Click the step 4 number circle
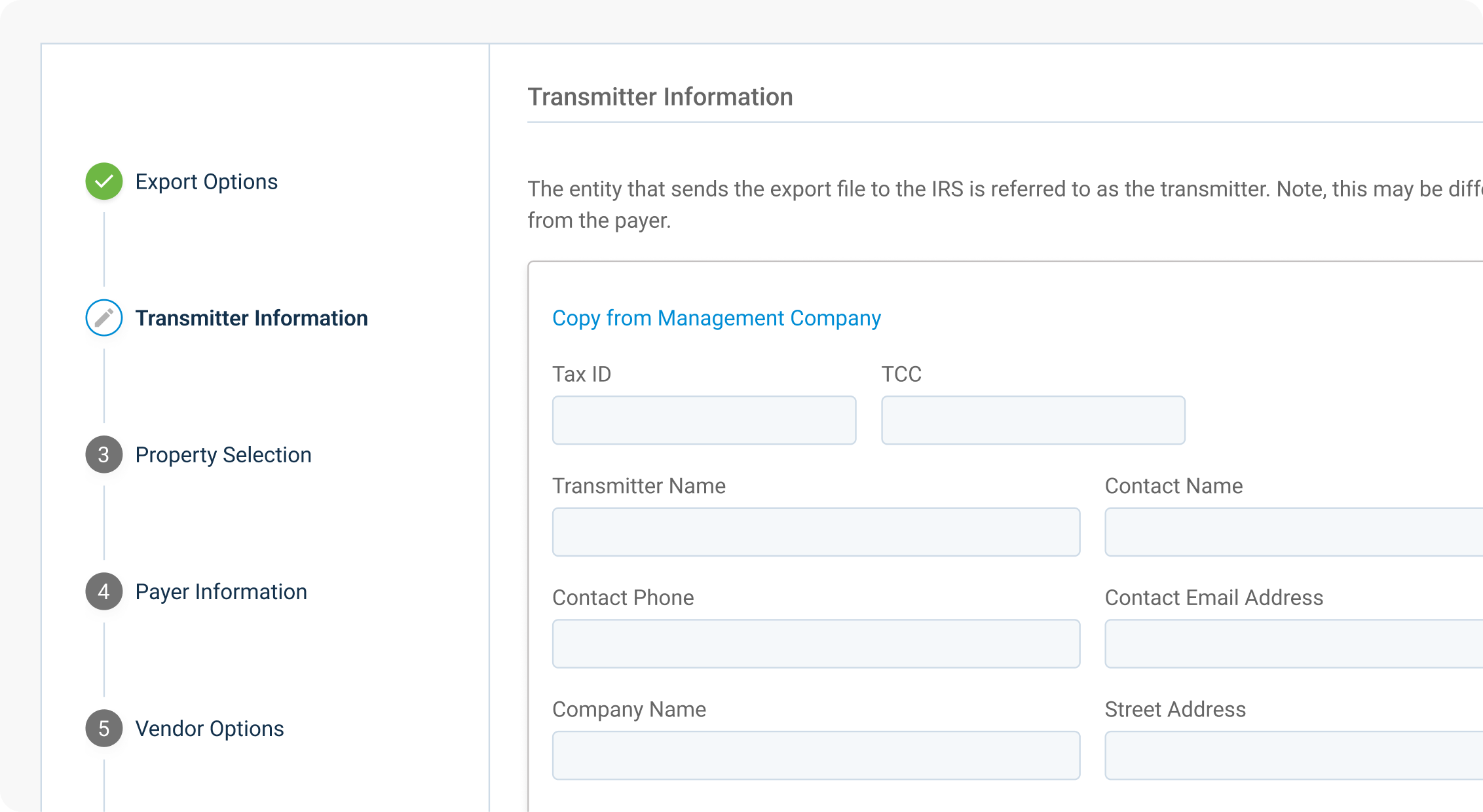1483x812 pixels. 104,591
